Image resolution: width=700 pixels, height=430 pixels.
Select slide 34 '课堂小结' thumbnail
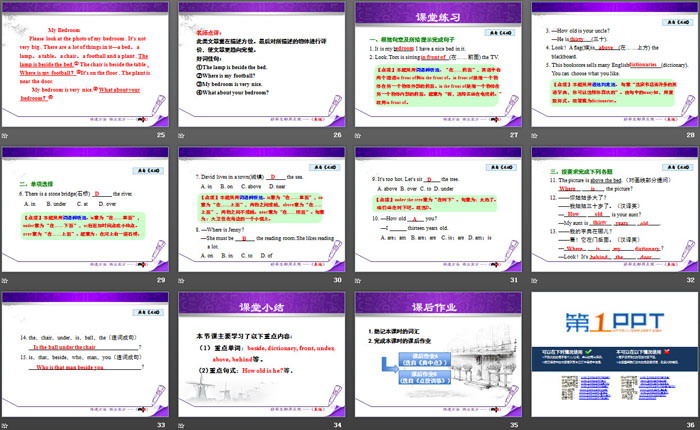click(x=262, y=355)
